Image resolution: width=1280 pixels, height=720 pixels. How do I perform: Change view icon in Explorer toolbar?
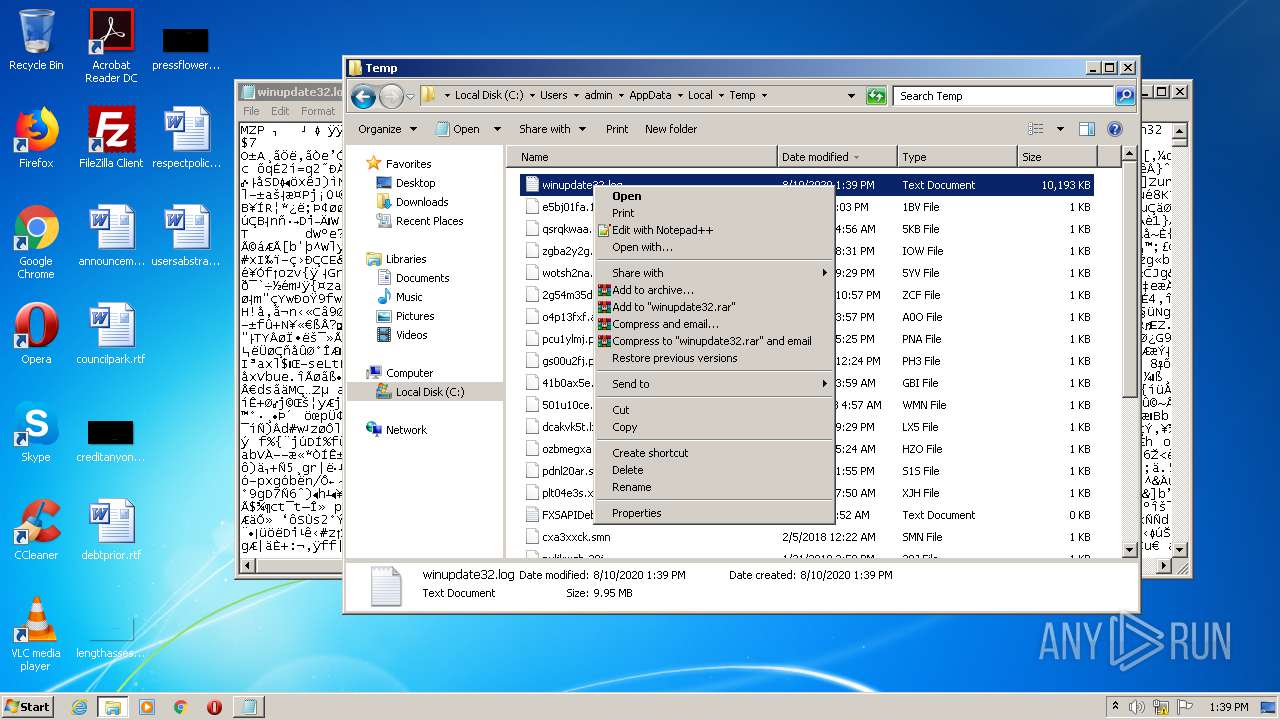pos(1036,129)
